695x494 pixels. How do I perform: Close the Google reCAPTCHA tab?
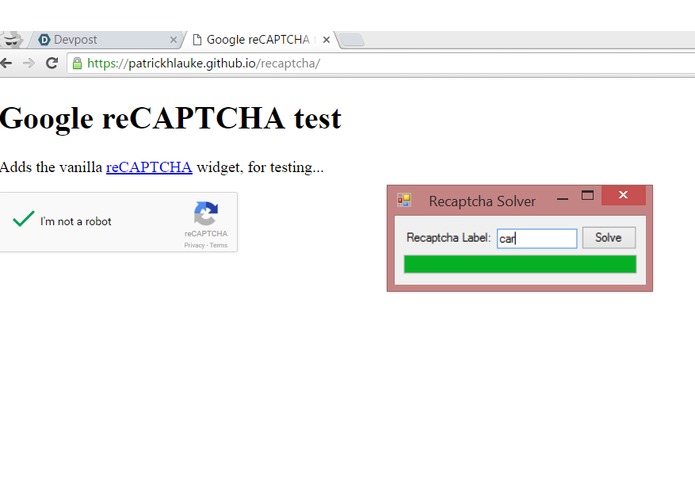(326, 40)
